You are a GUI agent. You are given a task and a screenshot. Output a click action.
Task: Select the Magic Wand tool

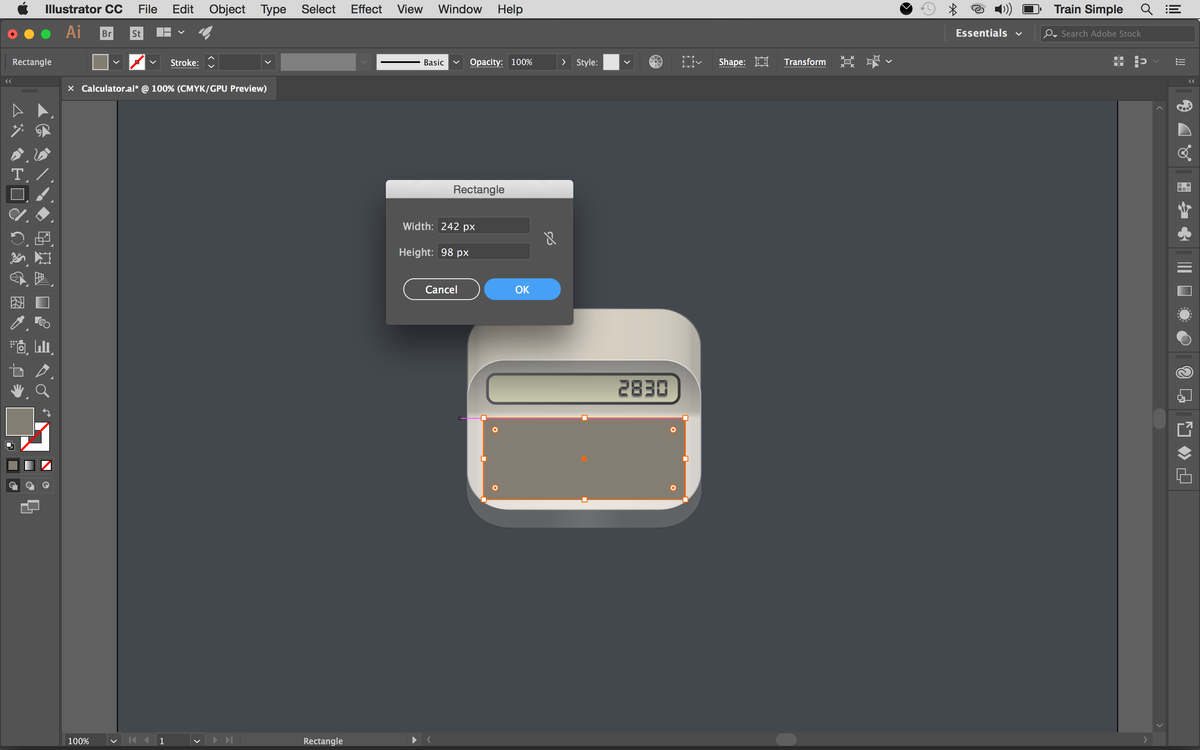tap(16, 131)
